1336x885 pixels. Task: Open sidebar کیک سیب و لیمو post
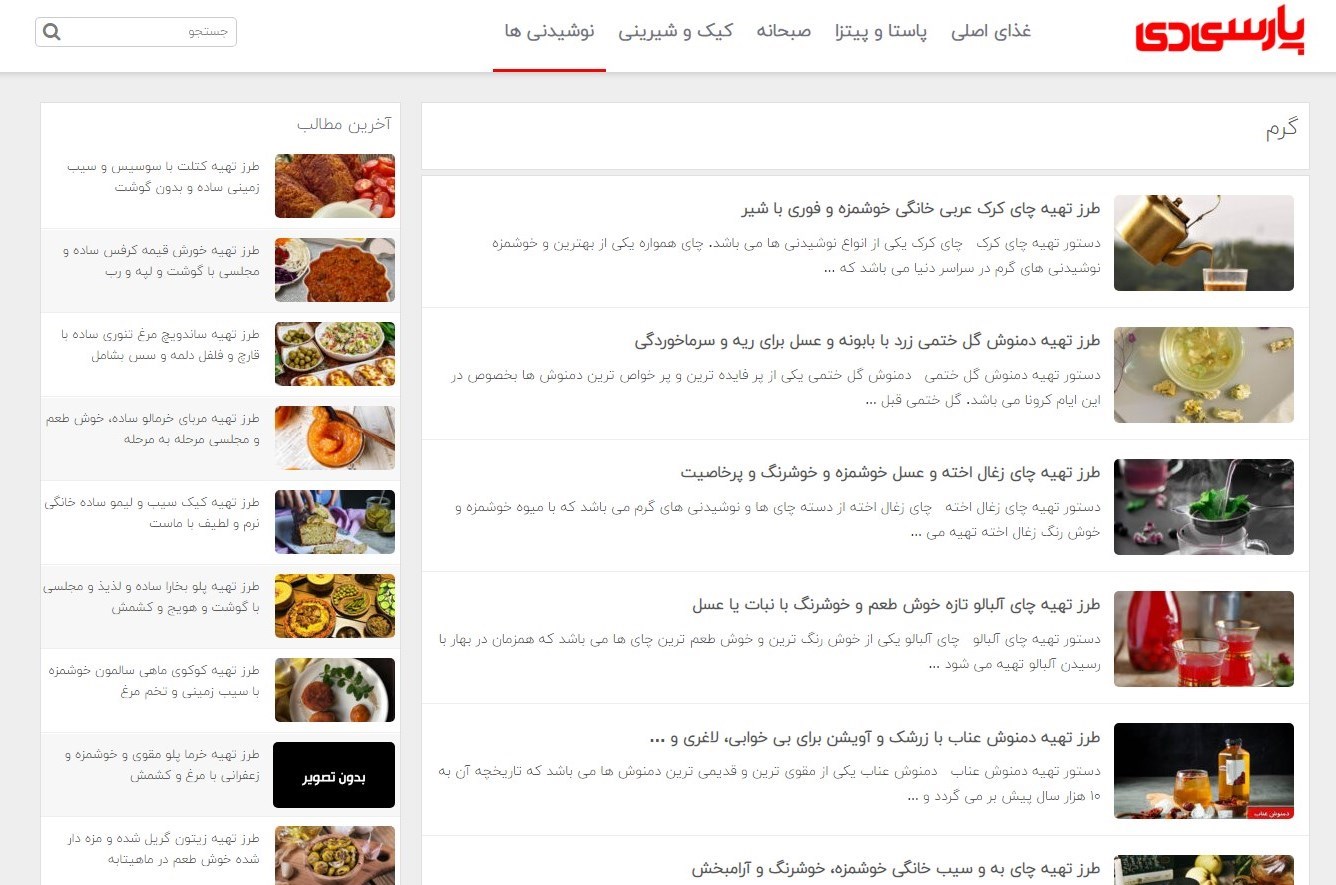(152, 512)
